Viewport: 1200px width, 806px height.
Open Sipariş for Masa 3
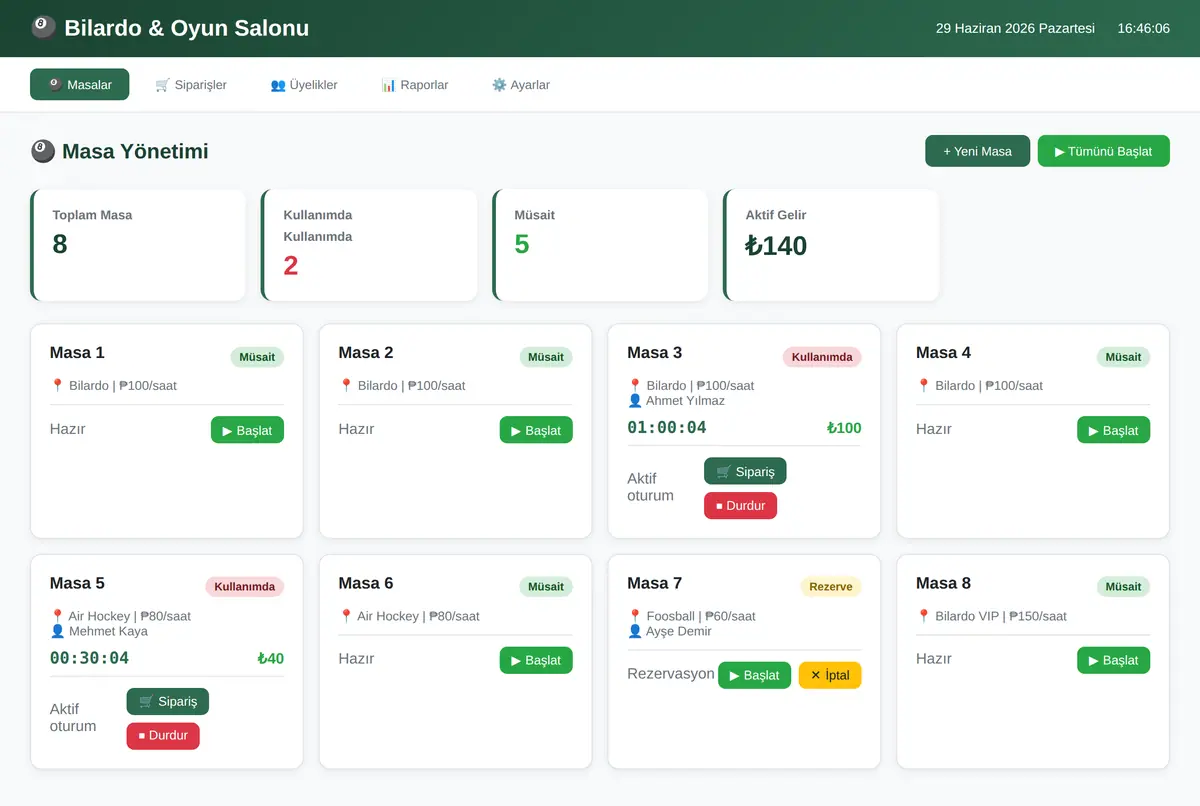click(745, 471)
